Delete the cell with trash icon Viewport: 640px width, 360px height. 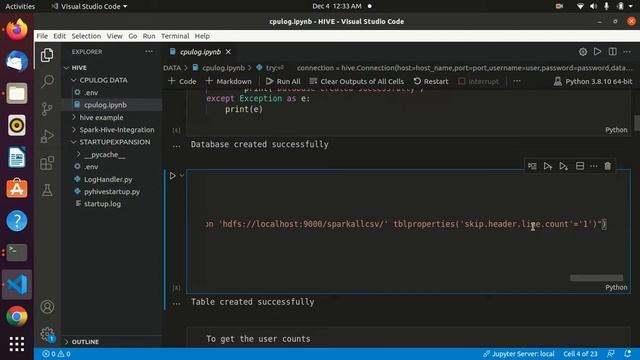[x=608, y=166]
